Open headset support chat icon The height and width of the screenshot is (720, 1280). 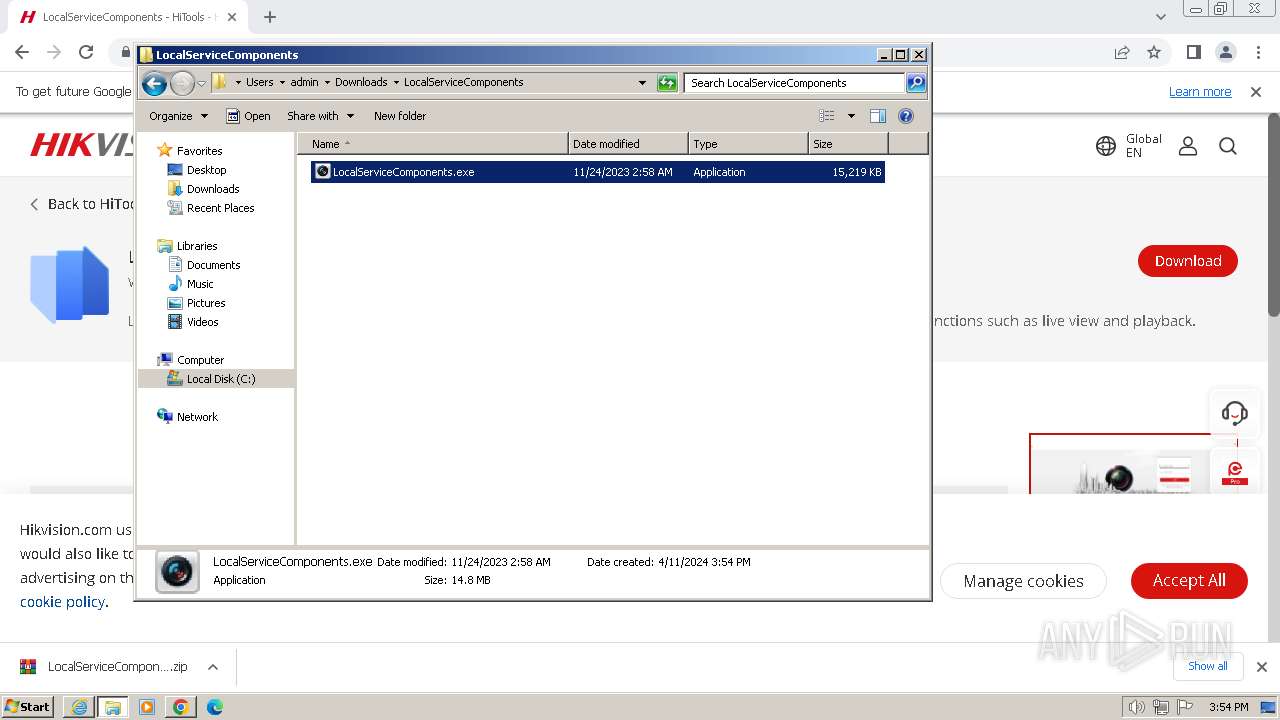1235,413
